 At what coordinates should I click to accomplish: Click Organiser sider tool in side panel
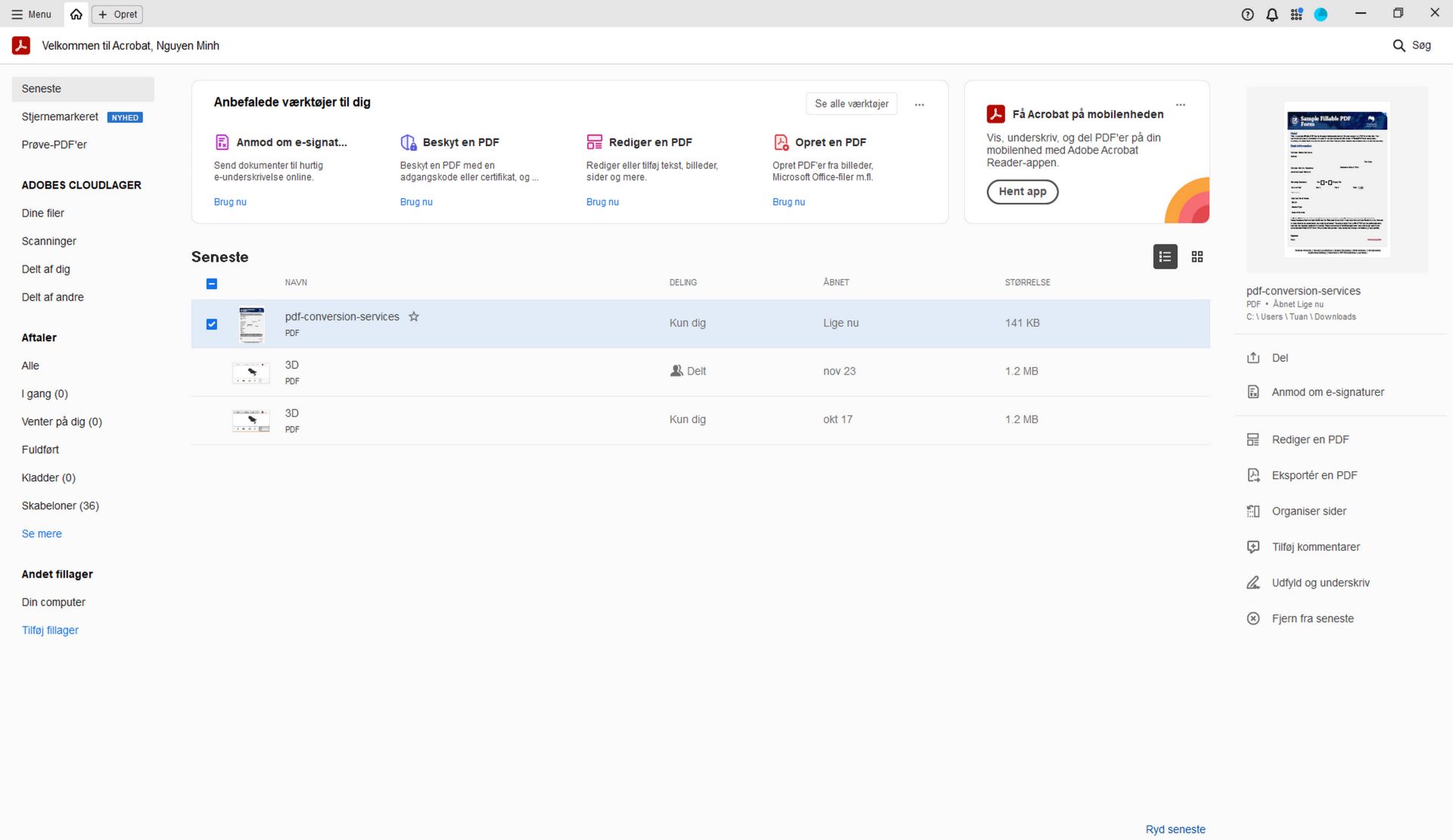click(x=1308, y=512)
